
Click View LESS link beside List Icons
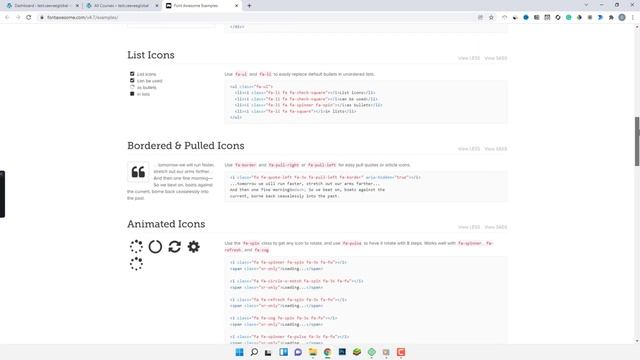coord(469,58)
